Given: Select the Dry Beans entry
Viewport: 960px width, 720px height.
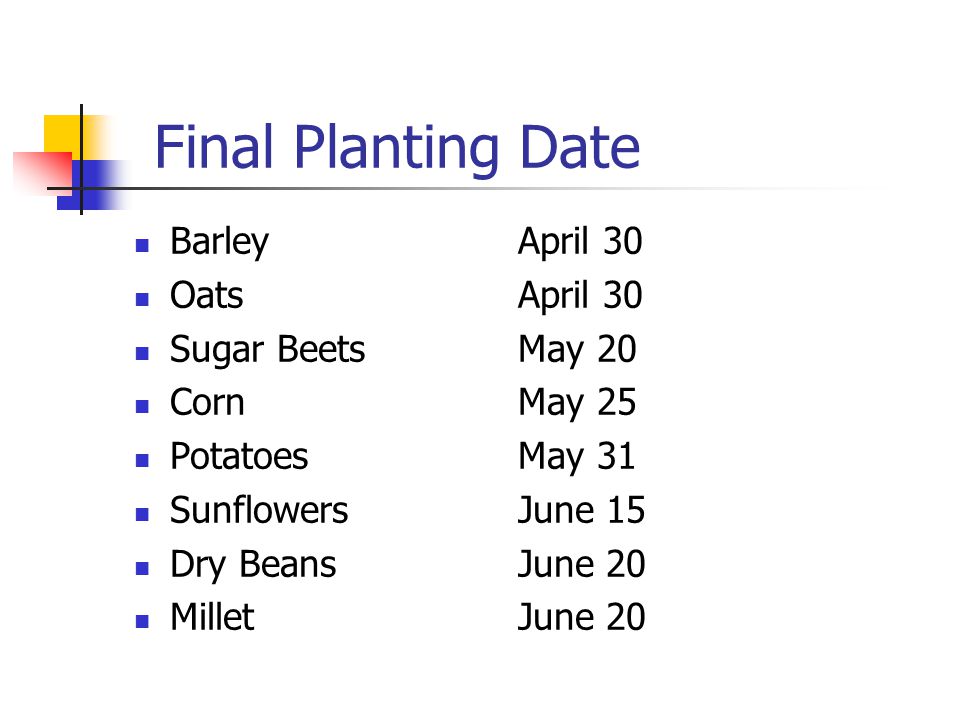Looking at the screenshot, I should click(x=253, y=565).
